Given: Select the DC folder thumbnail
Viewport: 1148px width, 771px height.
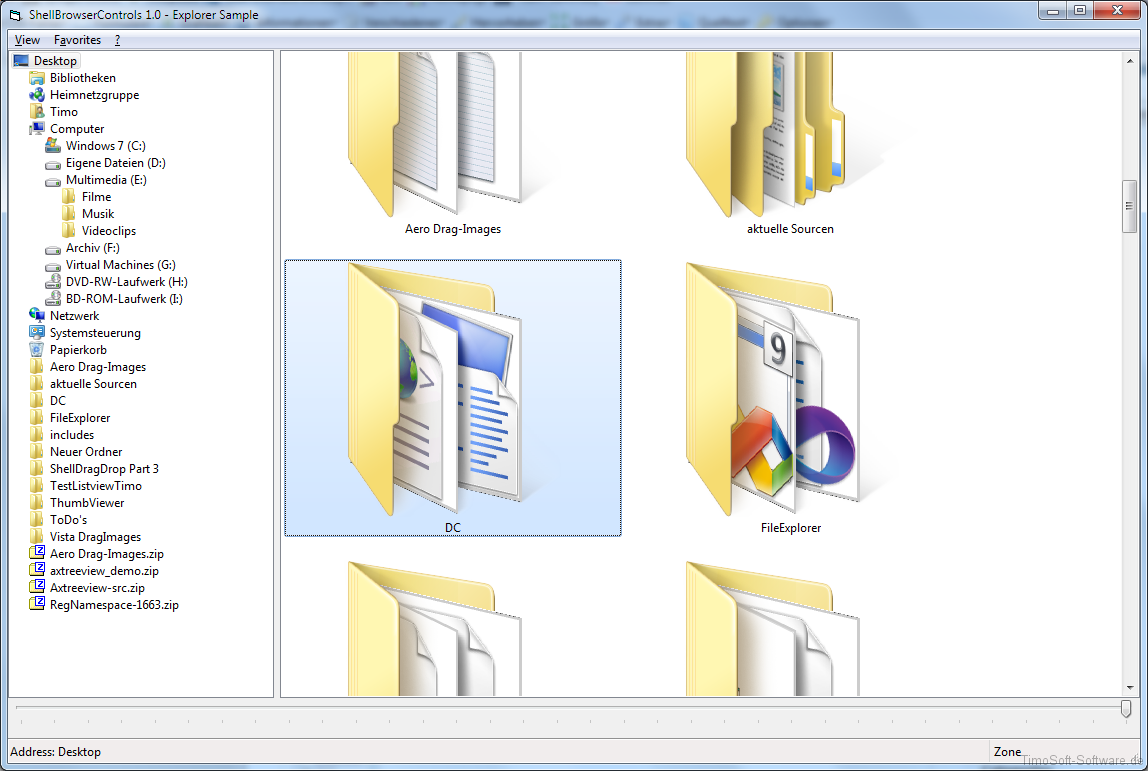Looking at the screenshot, I should 452,398.
